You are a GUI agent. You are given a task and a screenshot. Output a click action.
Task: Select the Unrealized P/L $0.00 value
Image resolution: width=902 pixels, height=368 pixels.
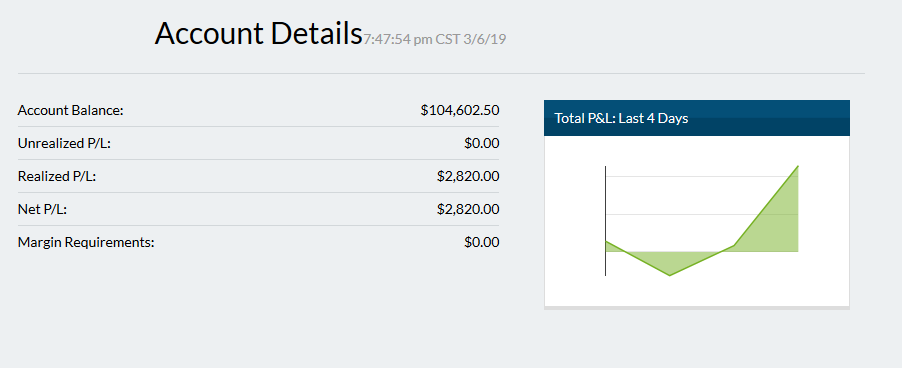pos(481,143)
